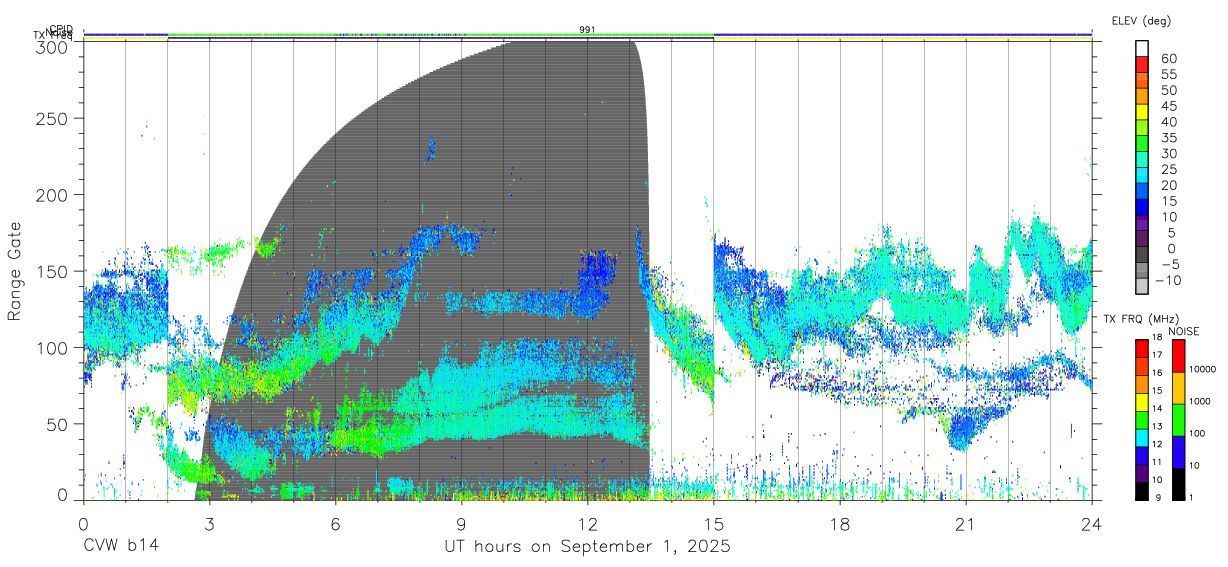
Task: Click the '60' label on the ELEV color bar
Action: coord(1168,59)
